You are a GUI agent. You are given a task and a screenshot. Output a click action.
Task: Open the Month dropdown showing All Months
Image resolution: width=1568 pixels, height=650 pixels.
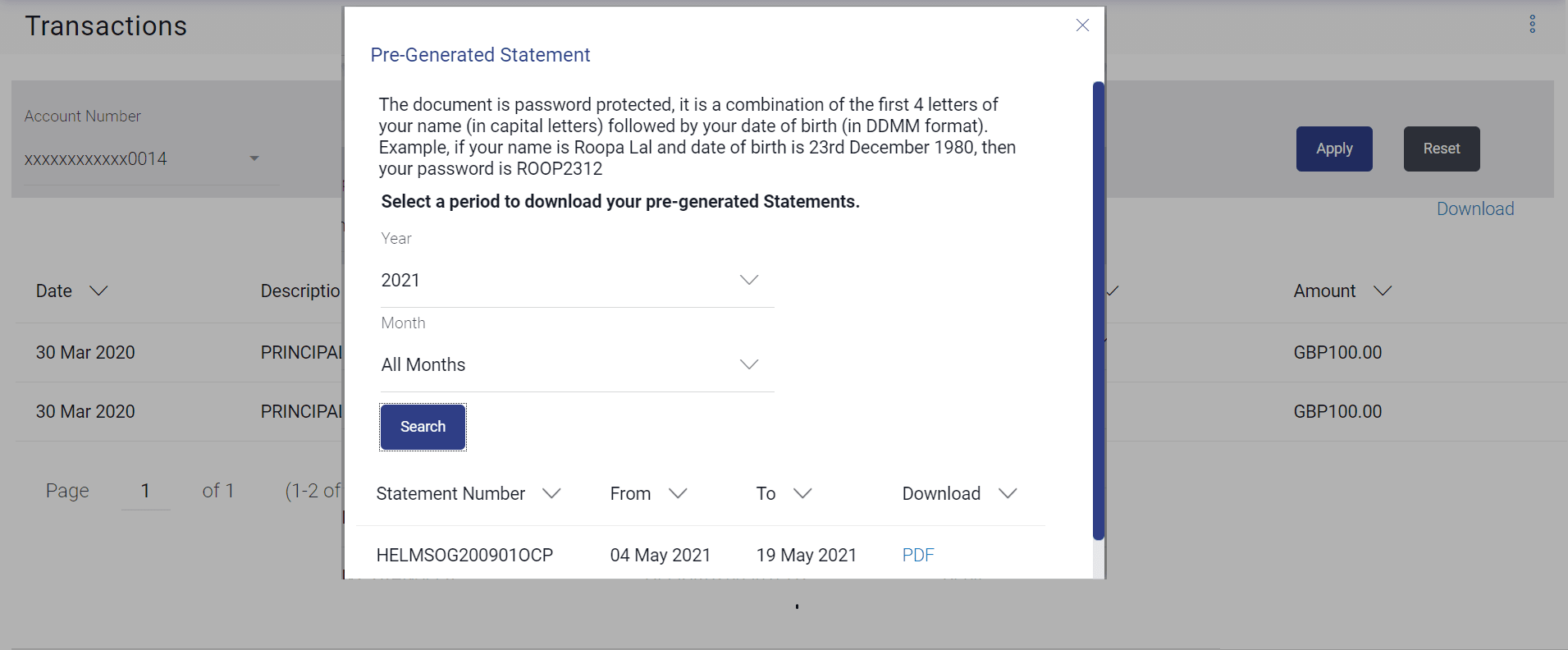point(748,365)
